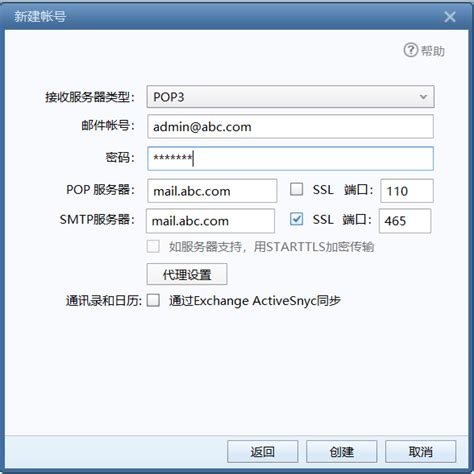Click the POP port field showing 110
The image size is (474, 474).
(407, 191)
